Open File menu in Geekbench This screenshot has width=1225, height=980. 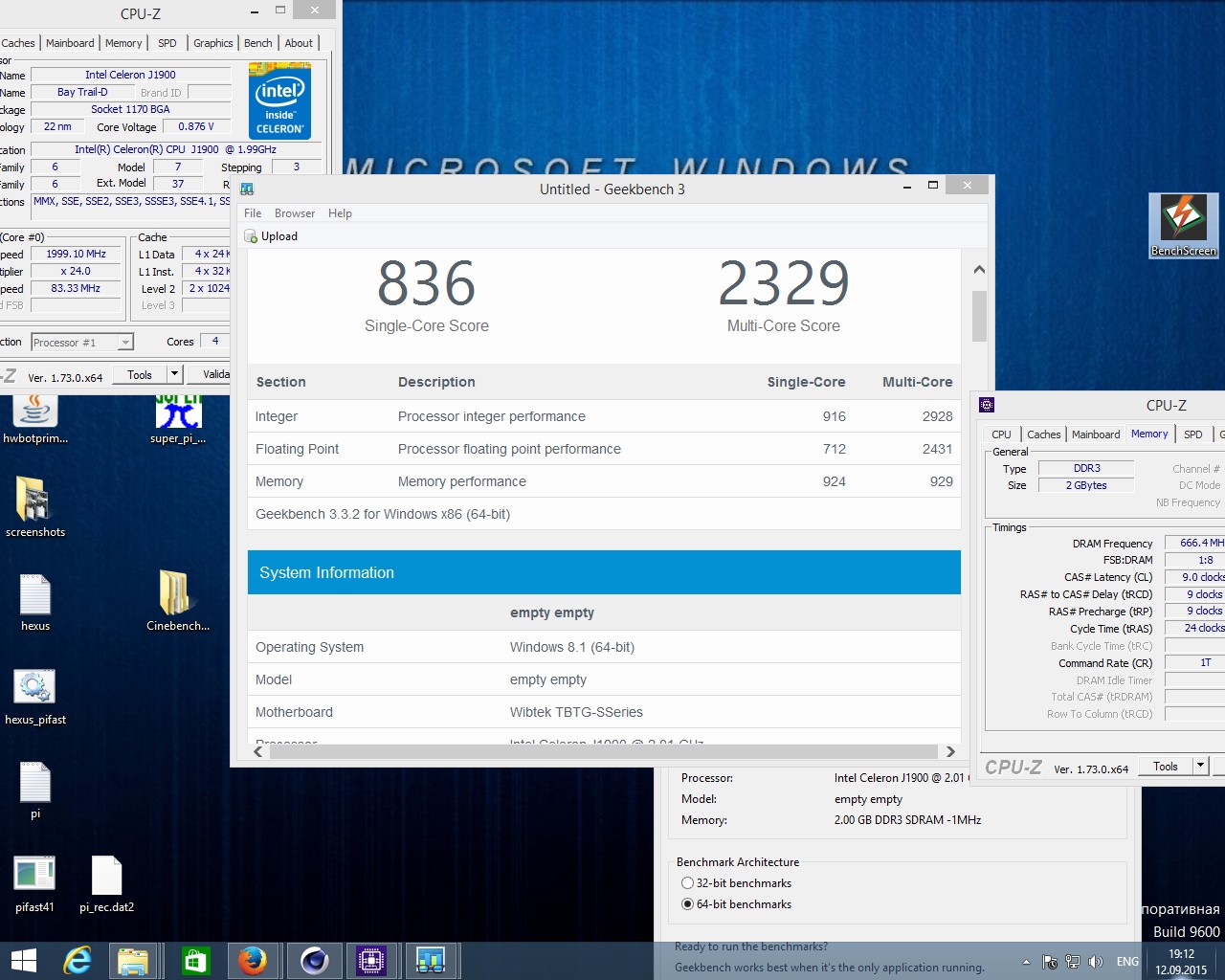pyautogui.click(x=253, y=213)
